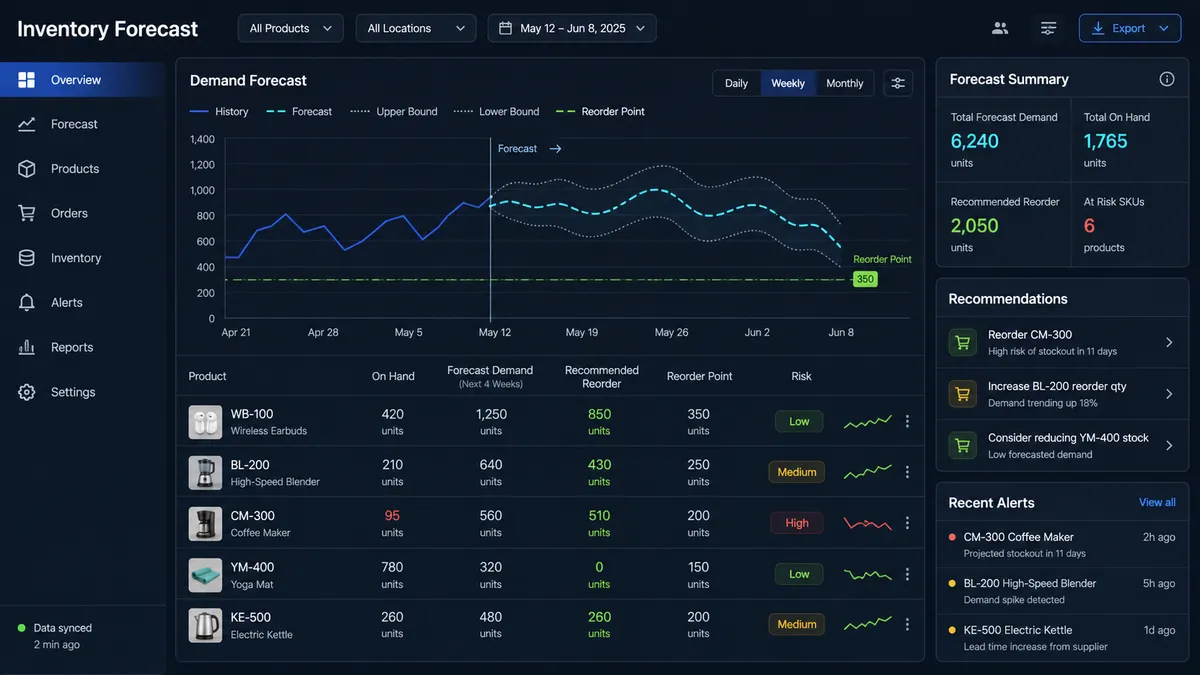Image resolution: width=1200 pixels, height=675 pixels.
Task: Expand the Export button dropdown arrow
Action: click(x=1163, y=28)
